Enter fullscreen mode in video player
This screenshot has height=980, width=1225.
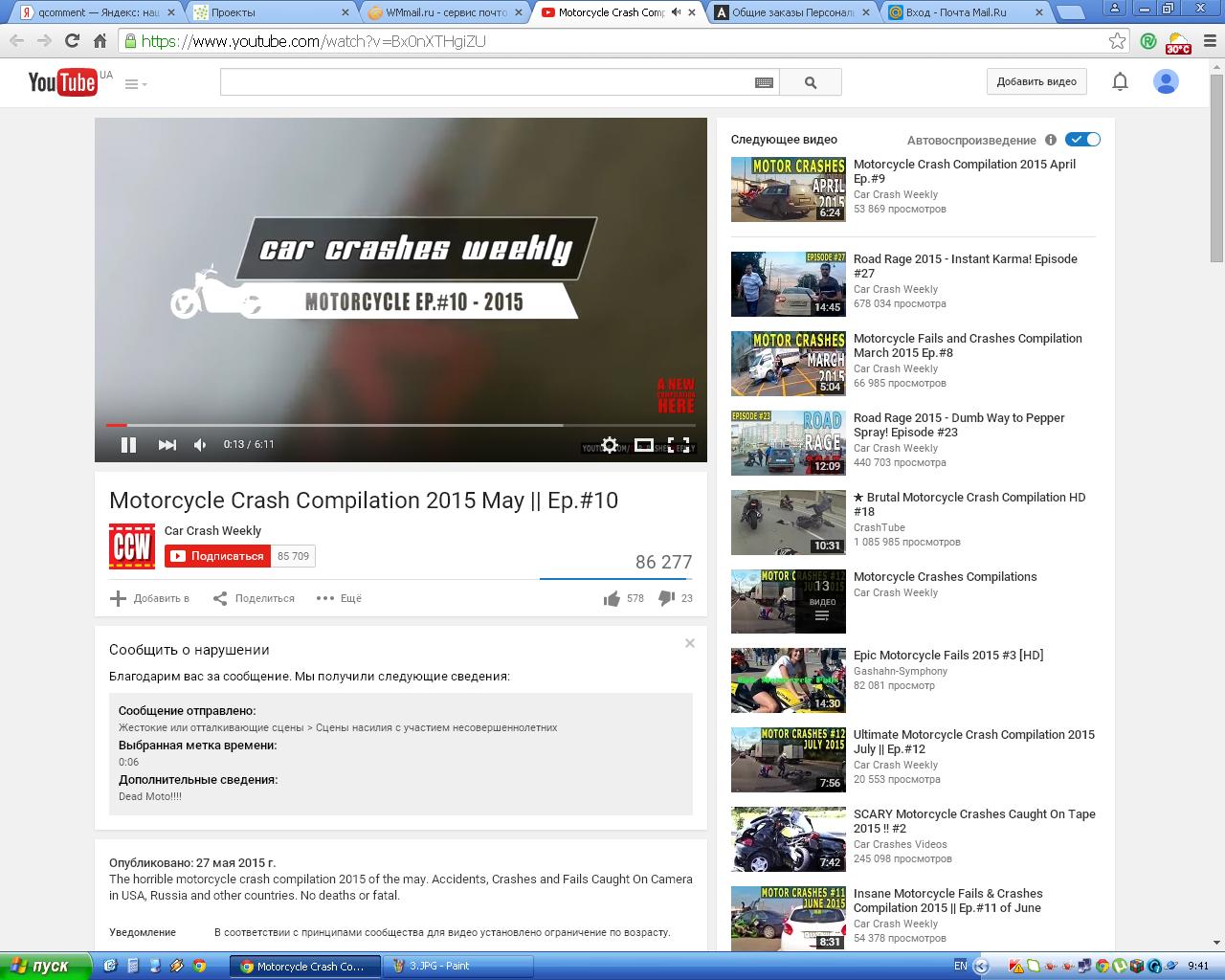679,445
